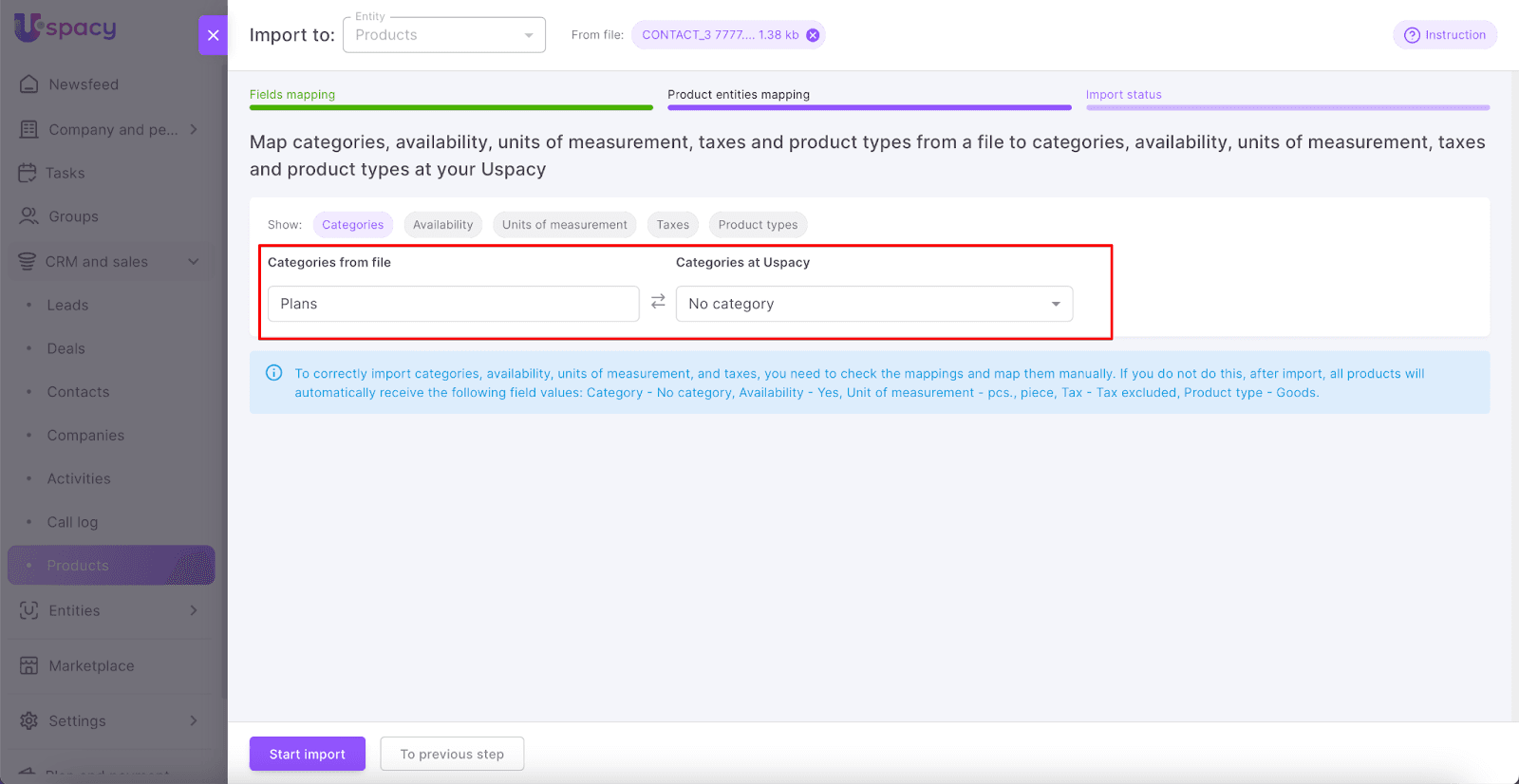Open the Tasks calendar icon
Screen dimensions: 1519x784
tap(28, 173)
